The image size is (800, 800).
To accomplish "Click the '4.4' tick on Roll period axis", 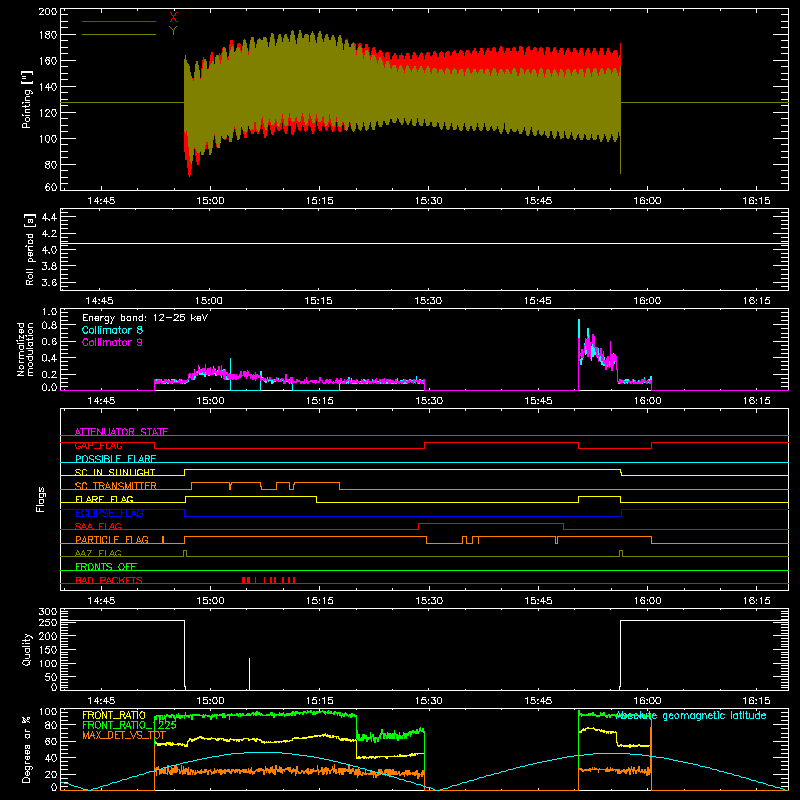I will 49,217.
